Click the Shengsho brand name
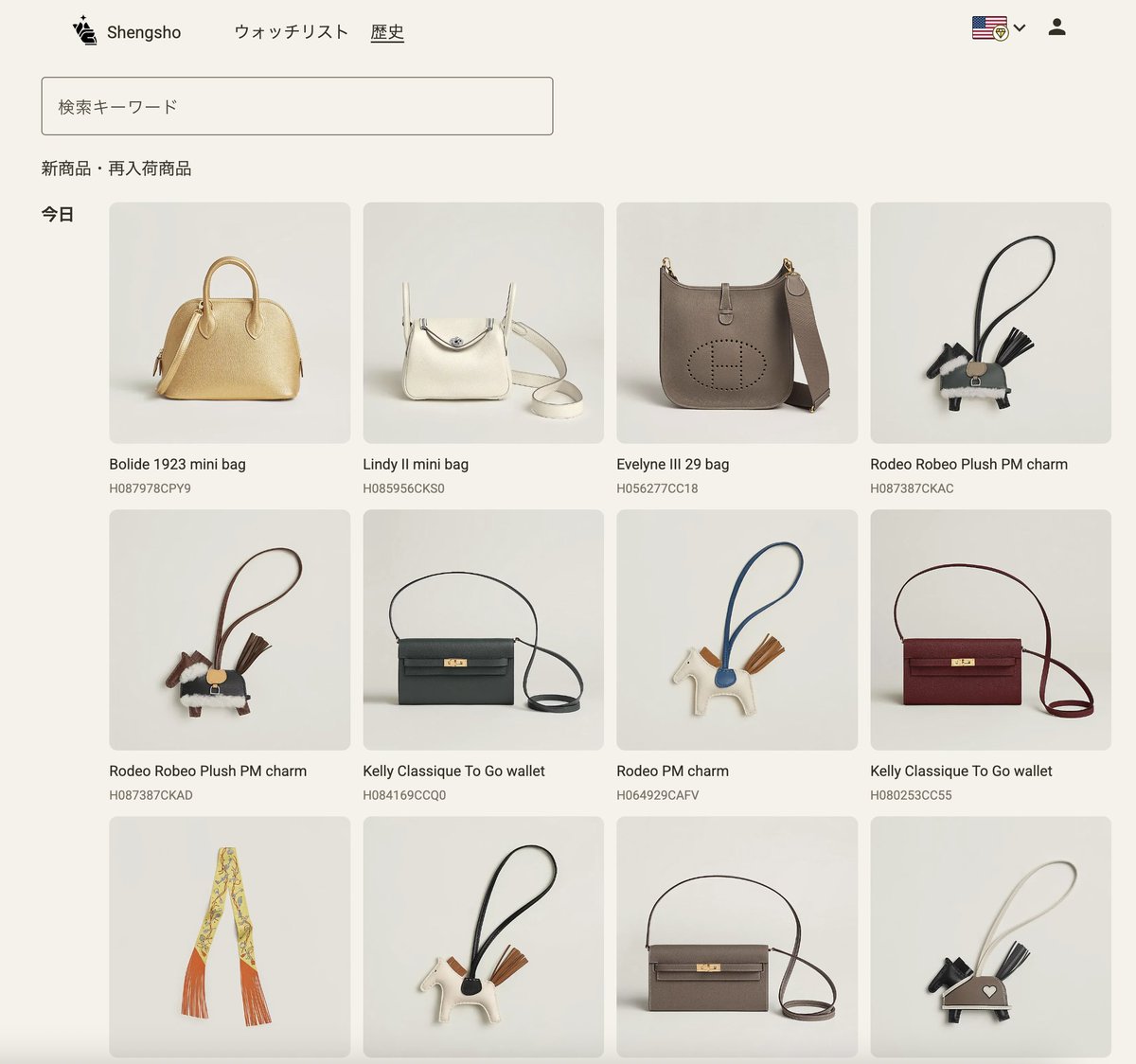 click(144, 32)
